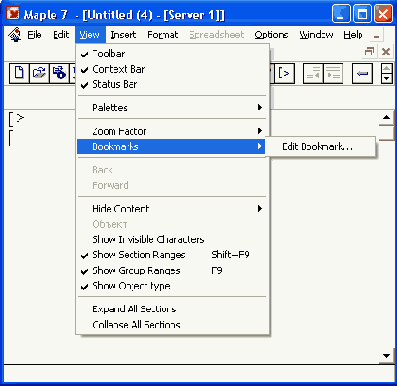Open the Help menu
The width and height of the screenshot is (397, 386).
tap(353, 35)
